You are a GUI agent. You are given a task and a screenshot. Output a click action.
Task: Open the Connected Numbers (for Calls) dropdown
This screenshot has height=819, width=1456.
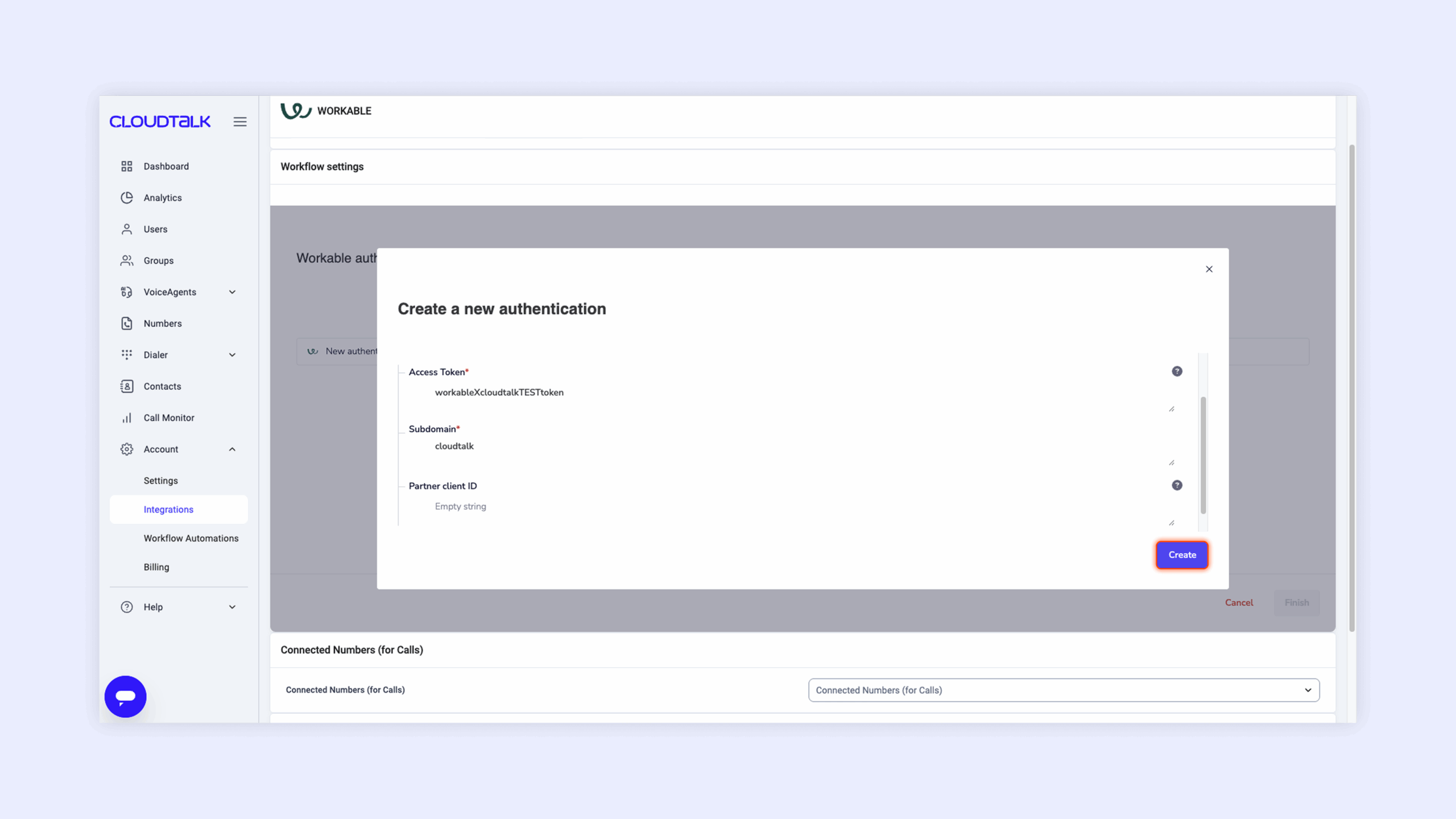[x=1064, y=690]
